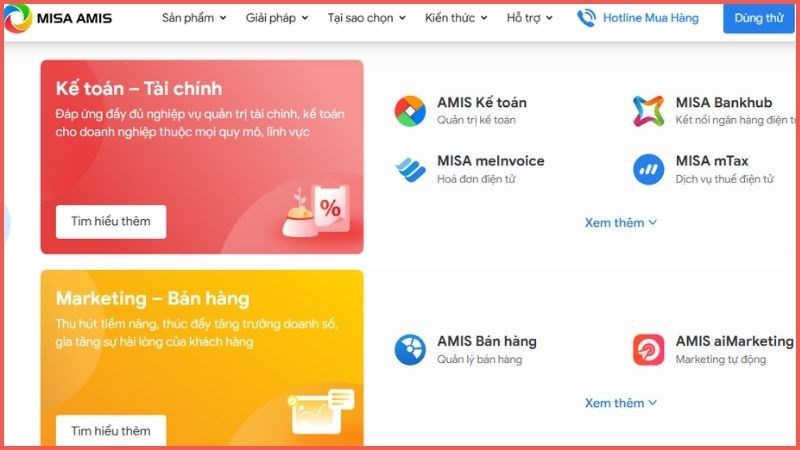Expand the Sản phẩm menu
This screenshot has height=450, width=800.
click(194, 18)
